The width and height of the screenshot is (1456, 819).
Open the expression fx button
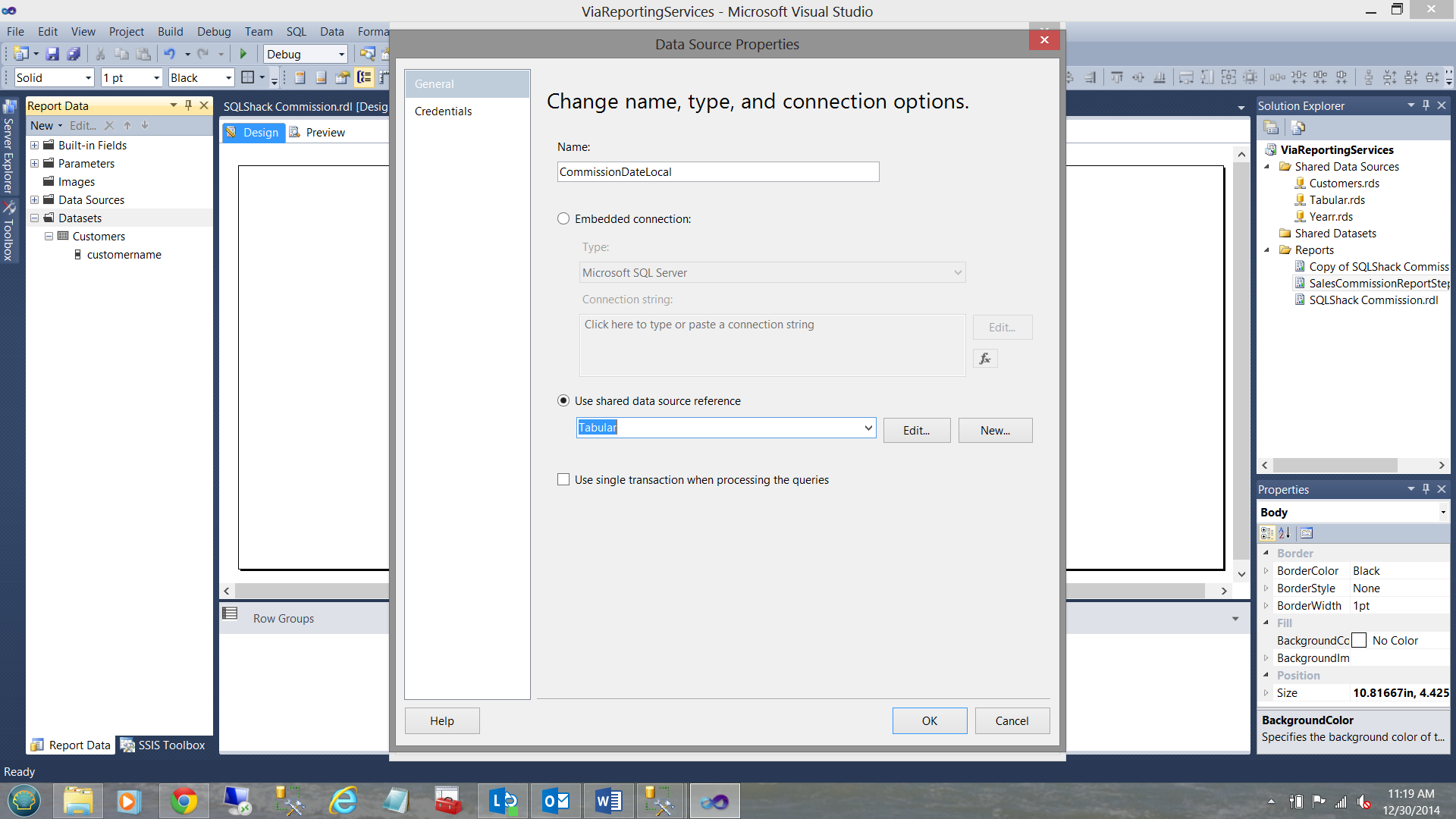(x=985, y=359)
